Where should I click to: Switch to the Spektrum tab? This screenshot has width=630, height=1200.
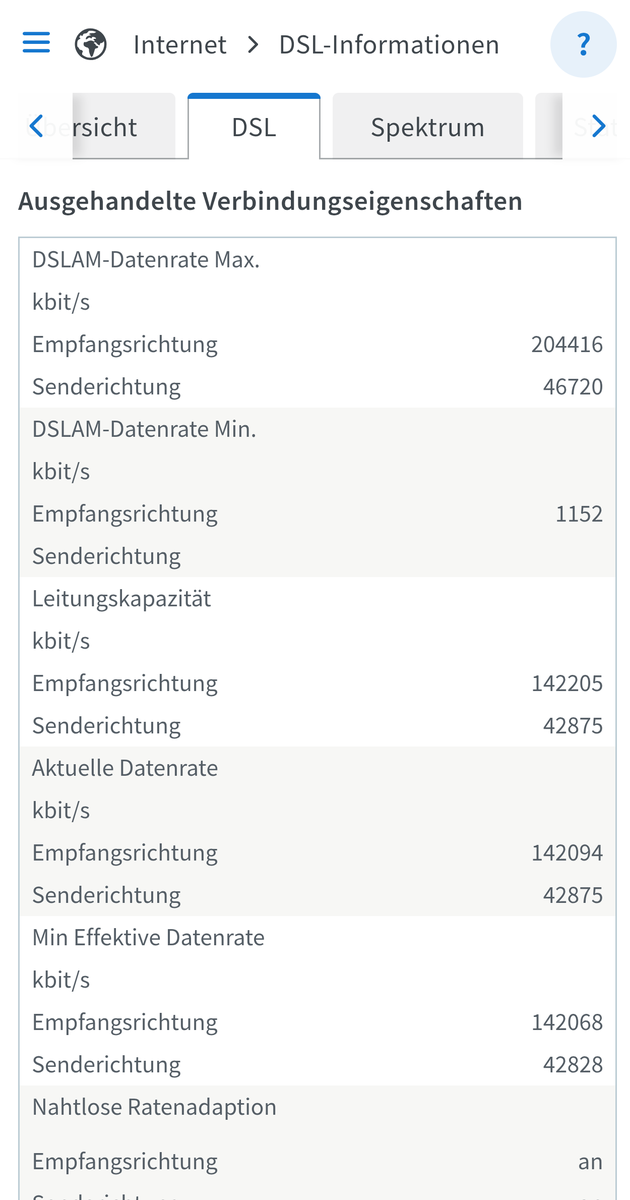pyautogui.click(x=427, y=127)
